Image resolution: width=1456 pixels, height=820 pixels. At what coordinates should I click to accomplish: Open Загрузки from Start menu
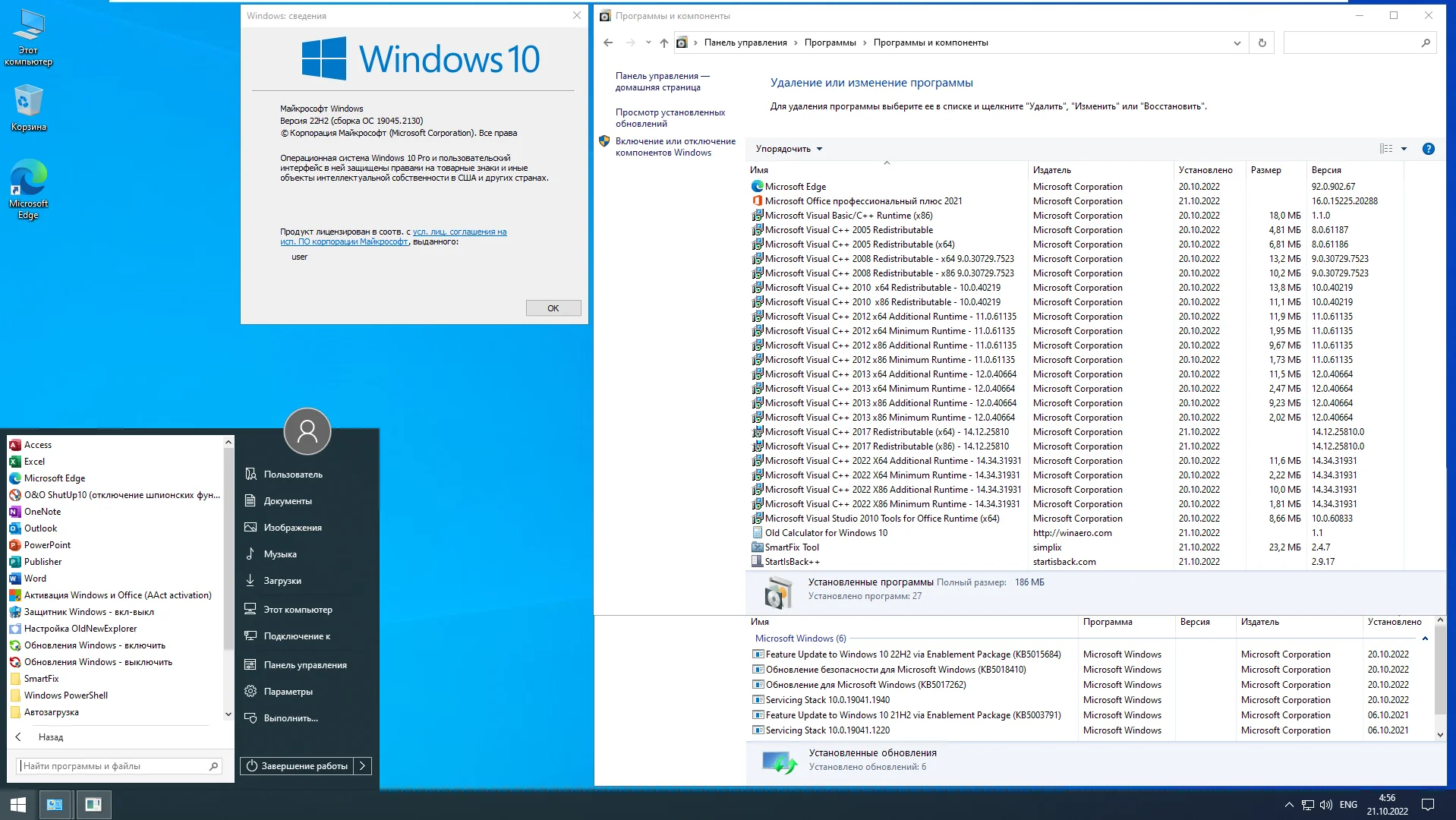(282, 581)
